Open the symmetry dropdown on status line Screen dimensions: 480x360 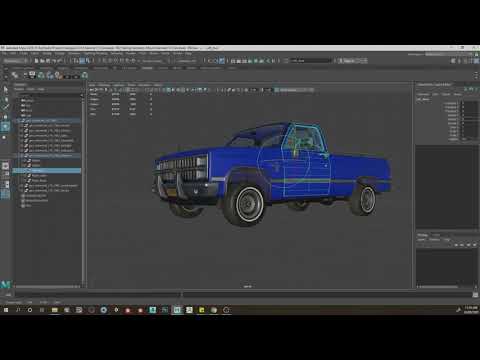pos(187,61)
